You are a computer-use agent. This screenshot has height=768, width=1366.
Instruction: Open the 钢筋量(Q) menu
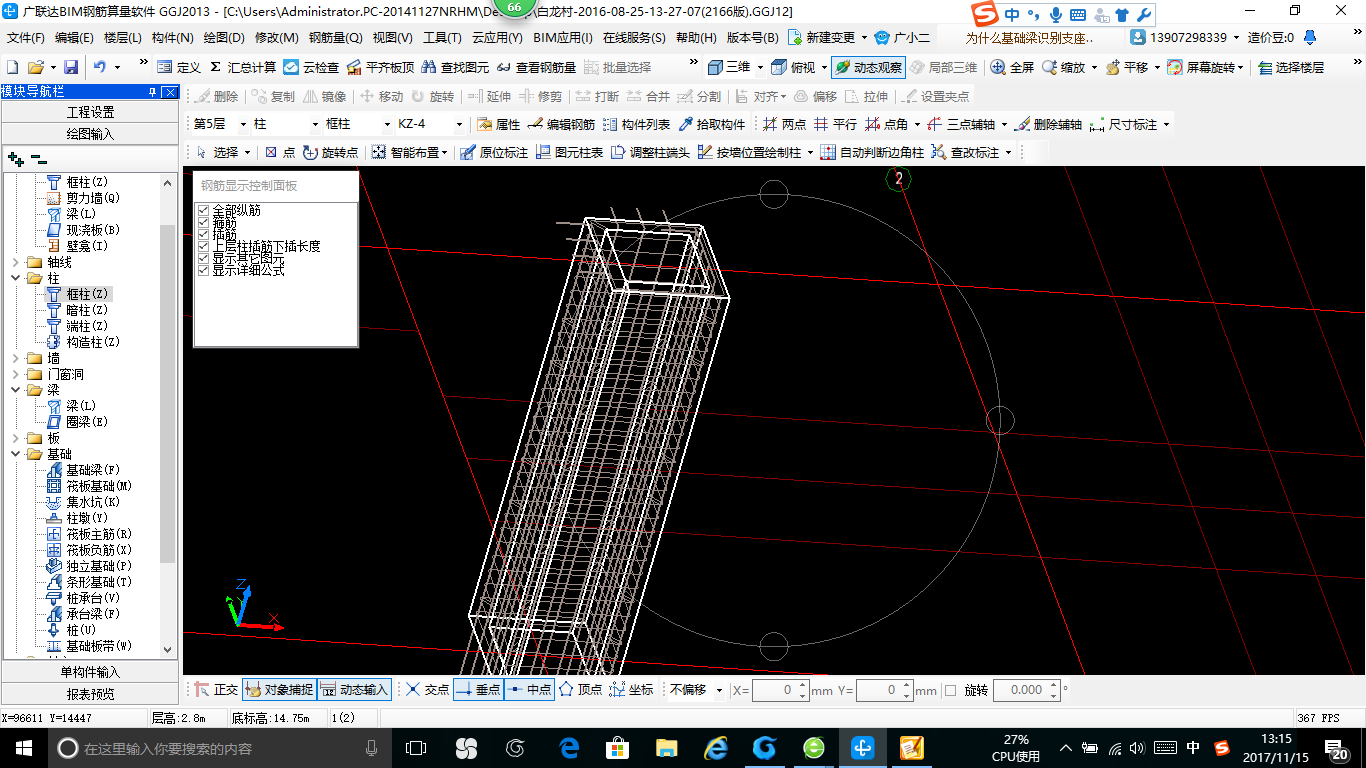[335, 38]
